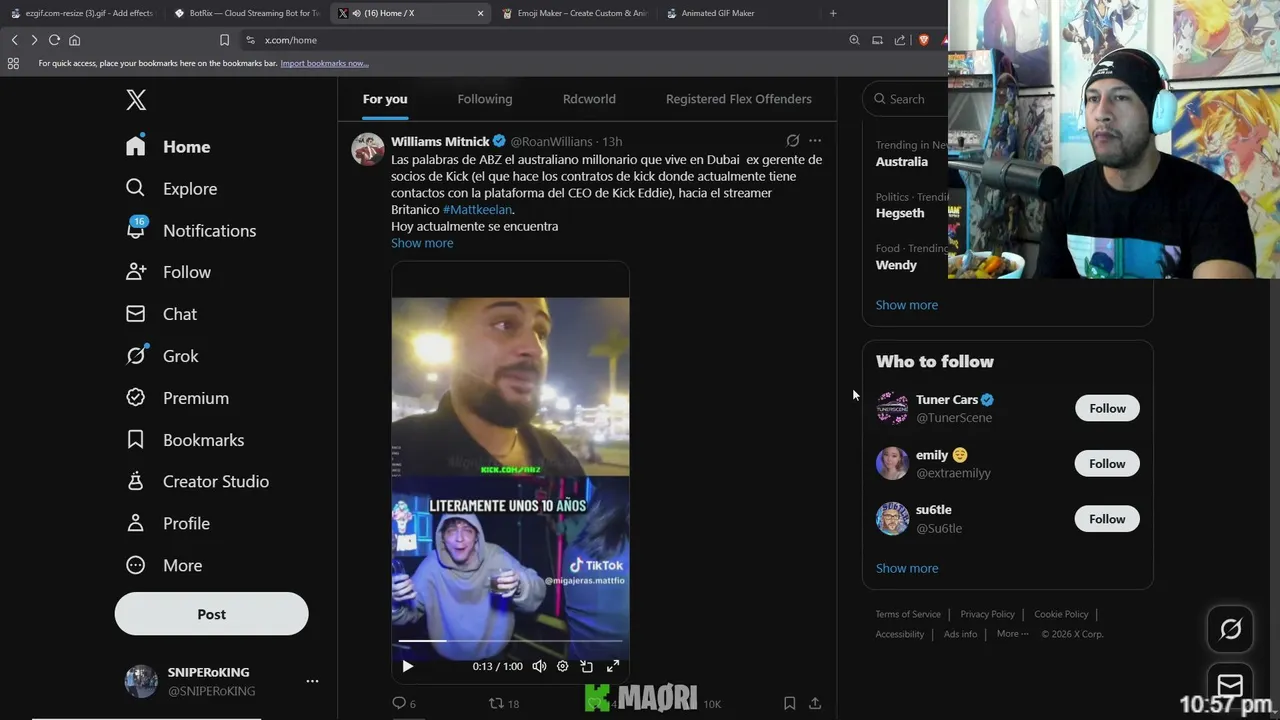Open Creator Studio in sidebar
The image size is (1280, 720).
[x=197, y=481]
